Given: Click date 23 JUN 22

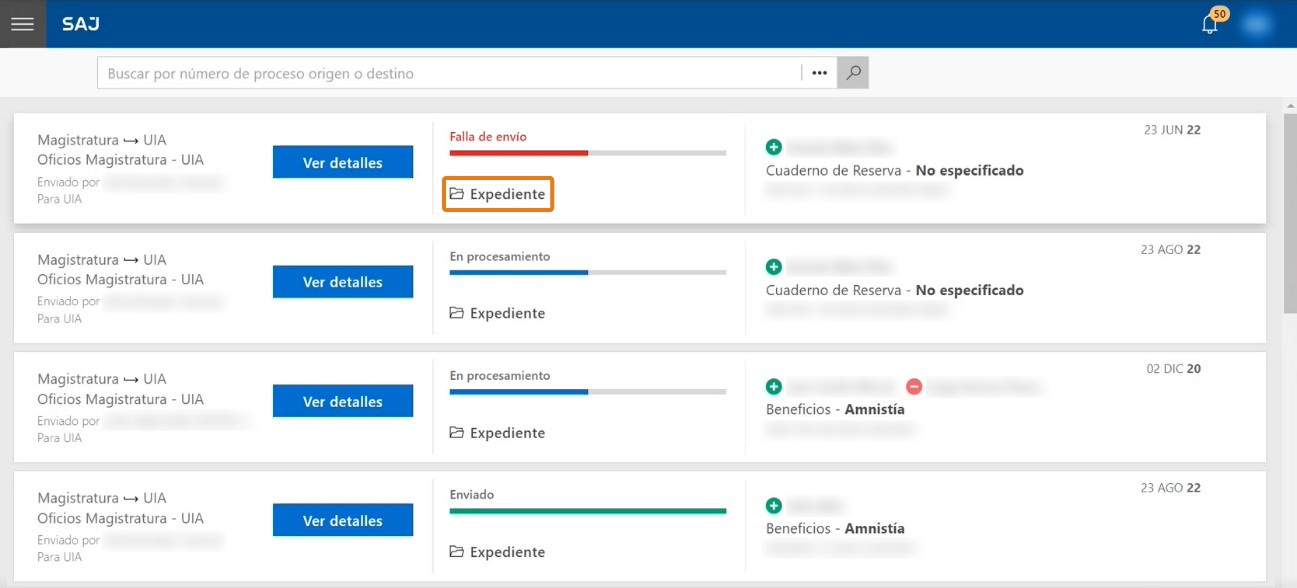Looking at the screenshot, I should click(1172, 130).
